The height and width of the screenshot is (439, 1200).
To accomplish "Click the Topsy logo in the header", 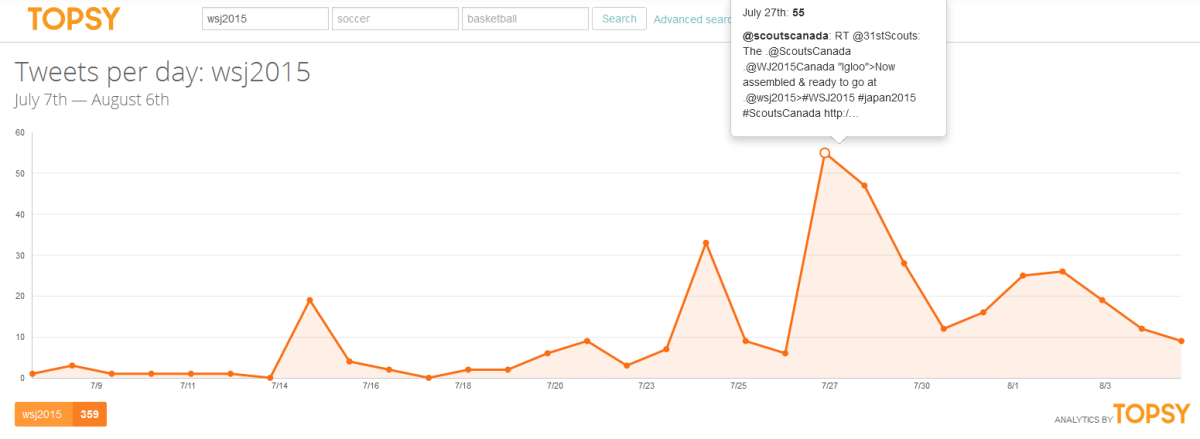I will pos(73,19).
